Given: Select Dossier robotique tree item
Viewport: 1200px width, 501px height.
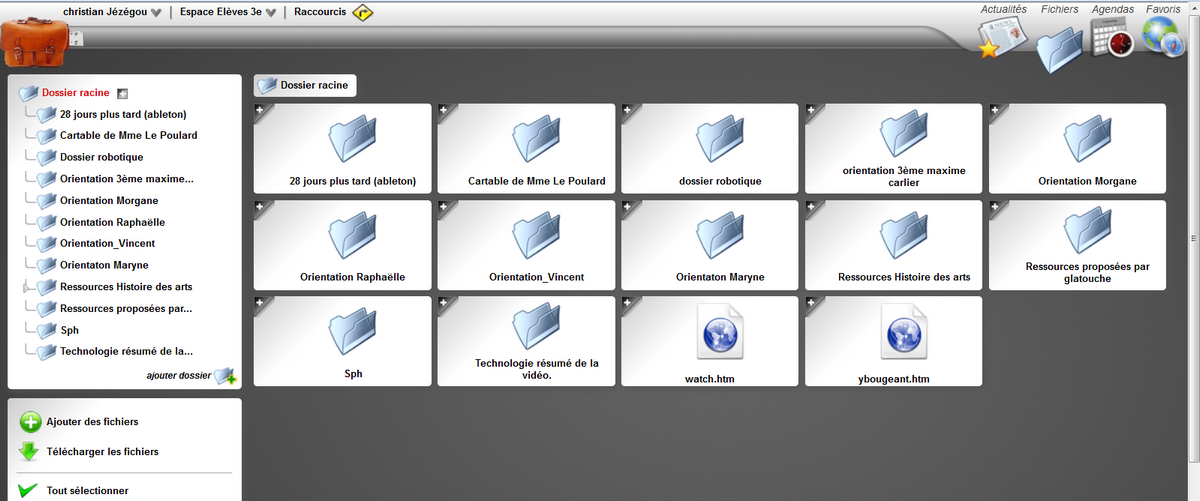Looking at the screenshot, I should 101,157.
